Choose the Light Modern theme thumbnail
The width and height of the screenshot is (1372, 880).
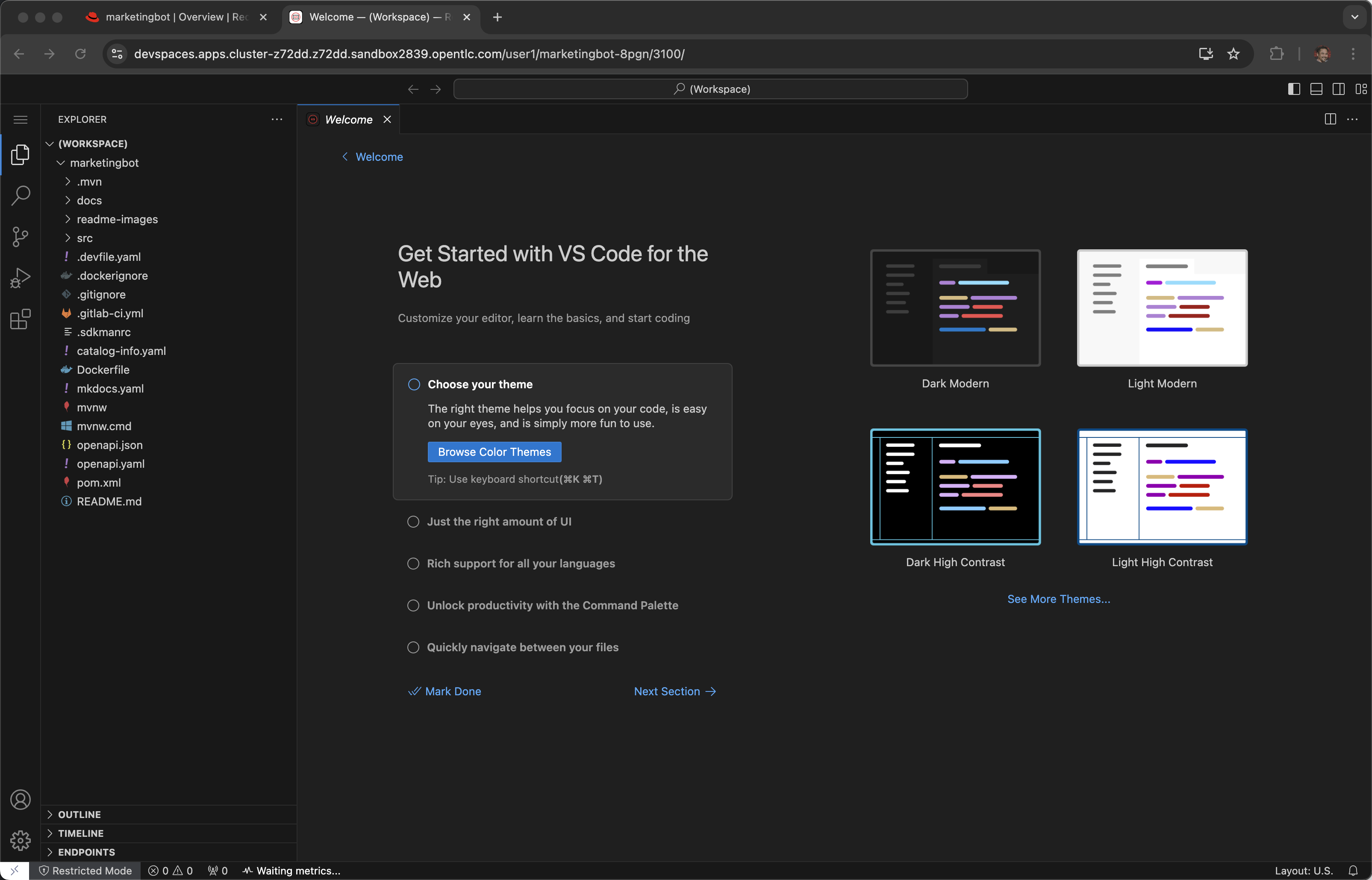coord(1162,308)
